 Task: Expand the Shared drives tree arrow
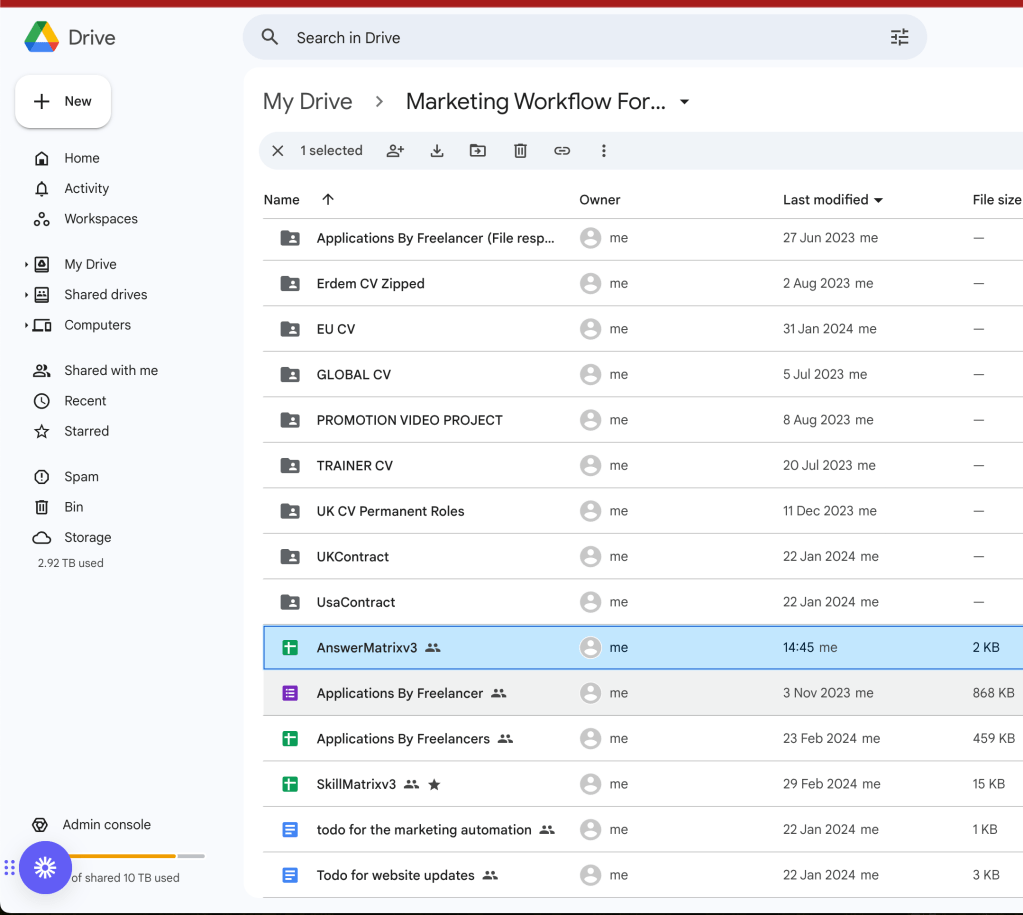26,295
